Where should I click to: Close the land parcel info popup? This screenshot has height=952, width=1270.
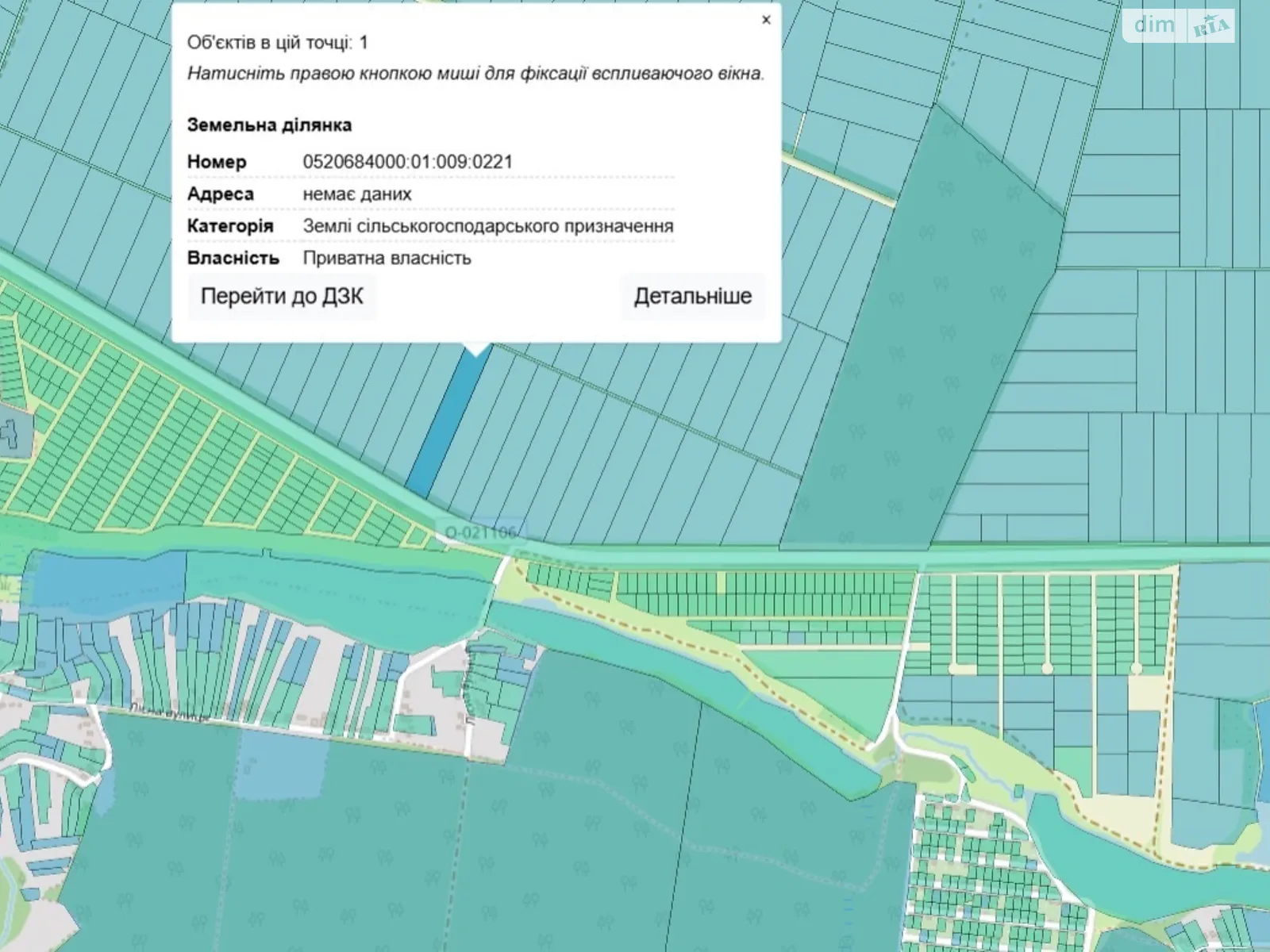pyautogui.click(x=765, y=20)
